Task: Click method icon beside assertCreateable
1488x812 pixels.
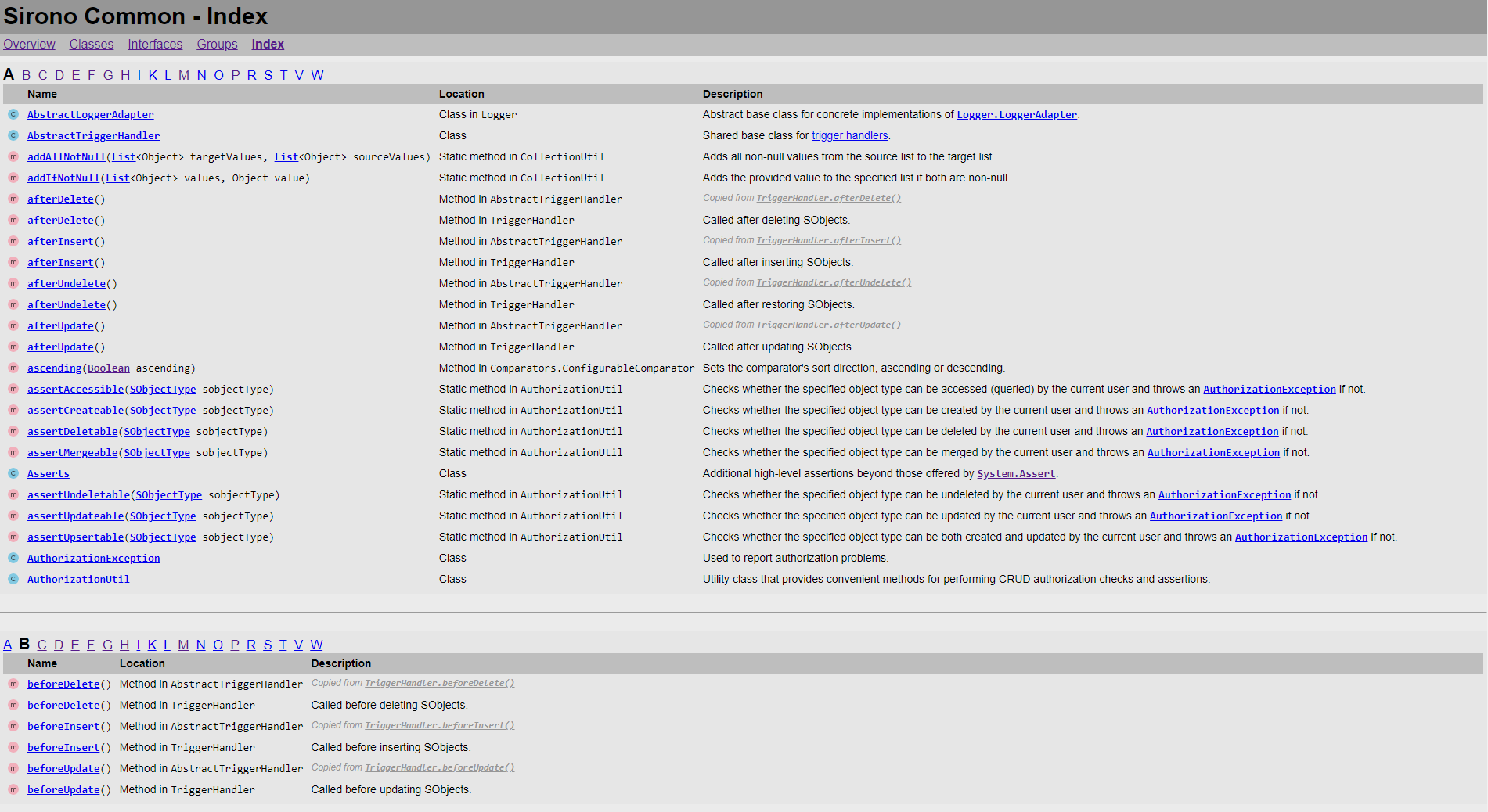Action: pyautogui.click(x=13, y=410)
